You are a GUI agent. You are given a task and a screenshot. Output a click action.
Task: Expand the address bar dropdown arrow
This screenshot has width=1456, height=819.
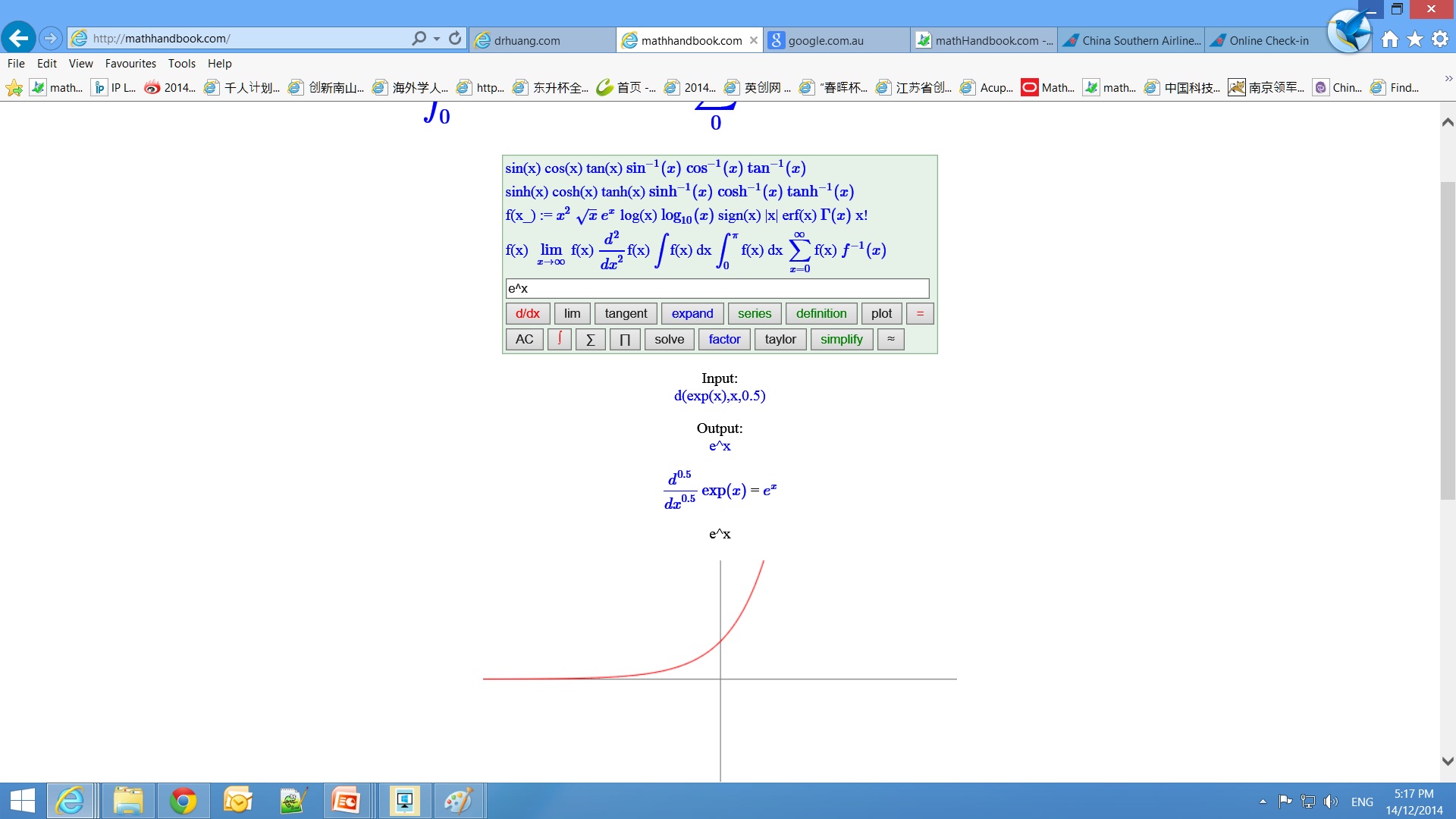click(437, 39)
